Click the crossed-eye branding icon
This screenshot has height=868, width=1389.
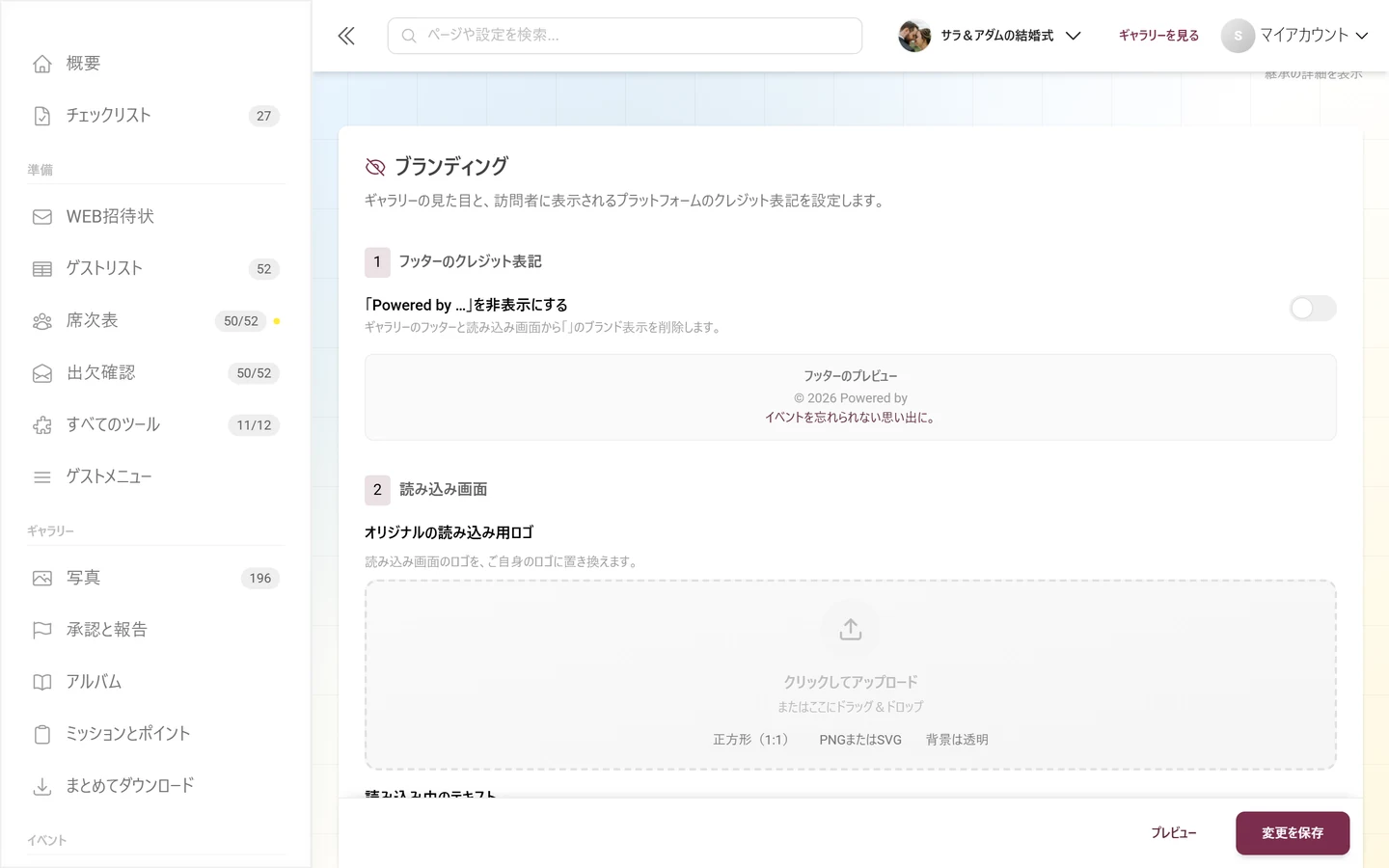(375, 168)
